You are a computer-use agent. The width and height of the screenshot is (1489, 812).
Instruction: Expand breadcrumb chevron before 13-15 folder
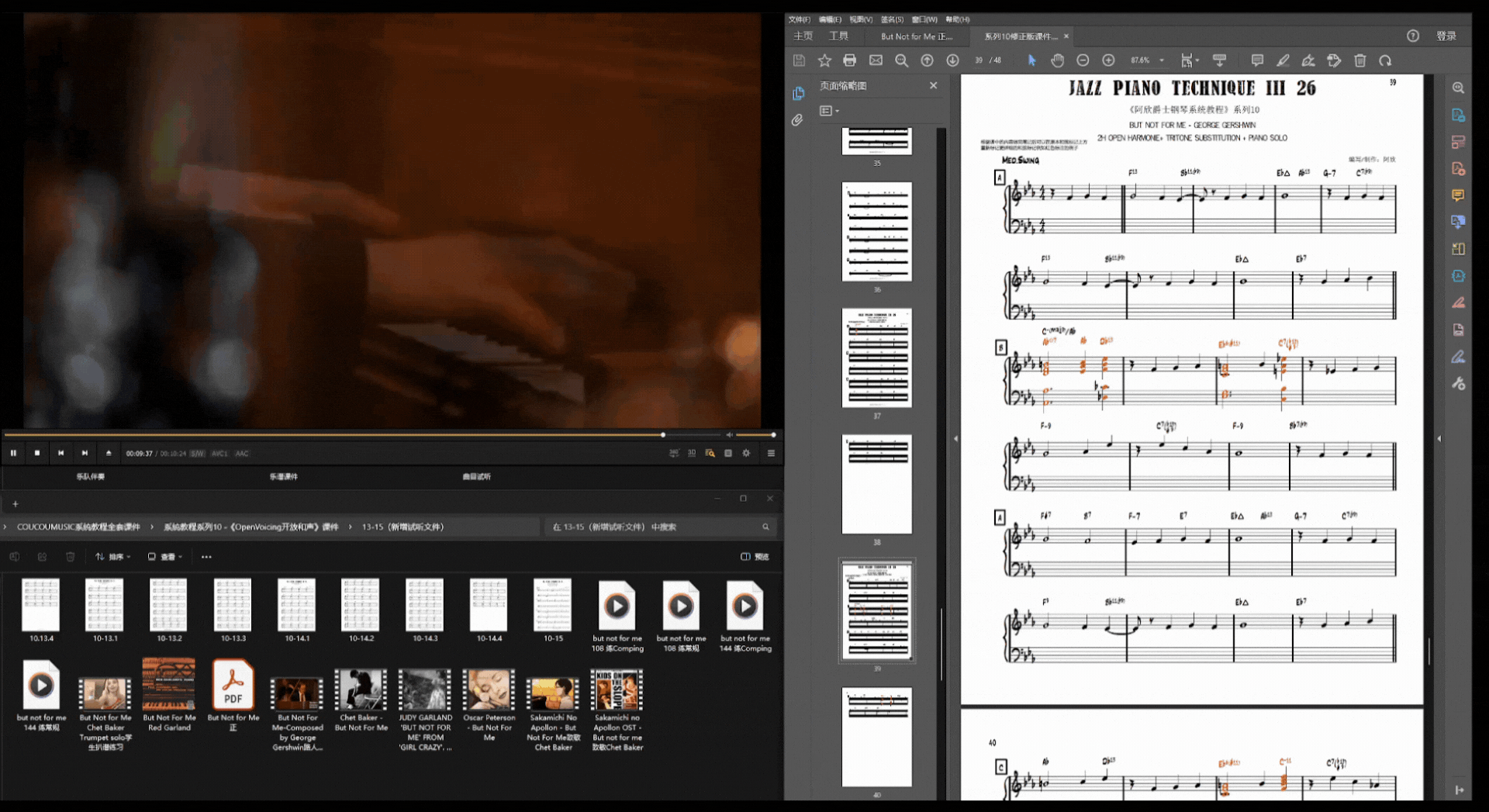[x=351, y=527]
